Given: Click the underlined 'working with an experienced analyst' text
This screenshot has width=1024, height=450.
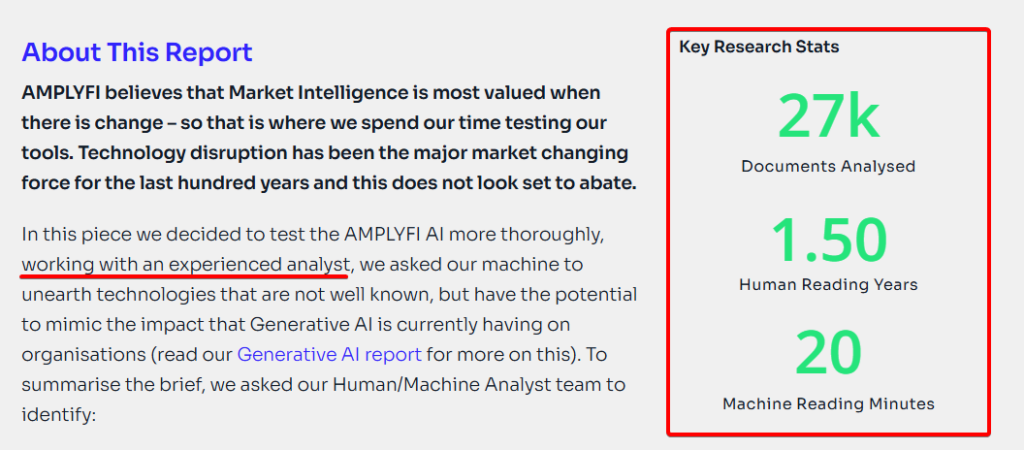Looking at the screenshot, I should click(186, 265).
